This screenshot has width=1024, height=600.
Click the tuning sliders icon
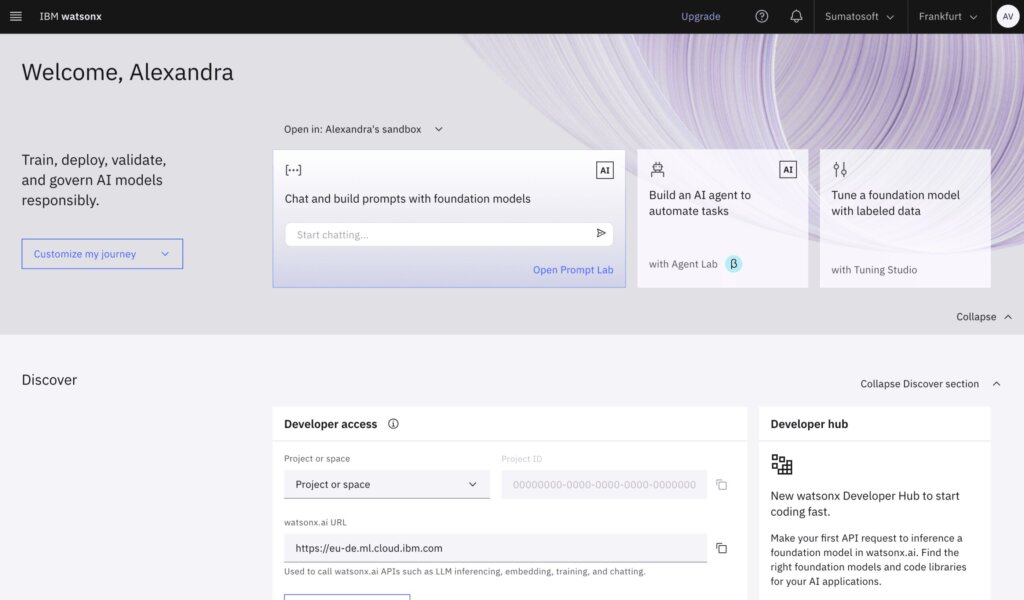click(x=840, y=170)
